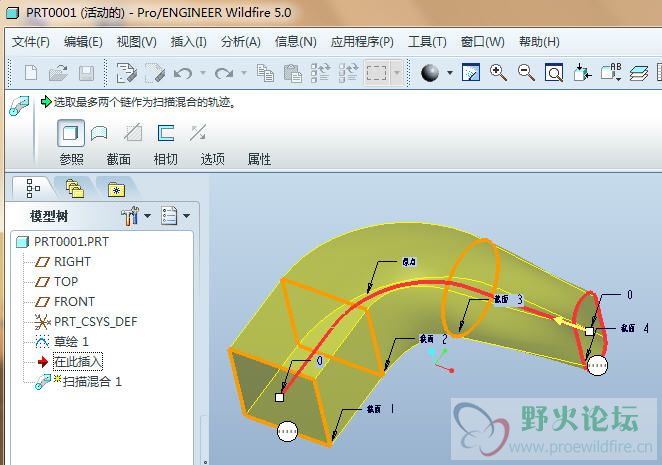The image size is (662, 465).
Task: Click the shading sphere display icon
Action: (430, 73)
